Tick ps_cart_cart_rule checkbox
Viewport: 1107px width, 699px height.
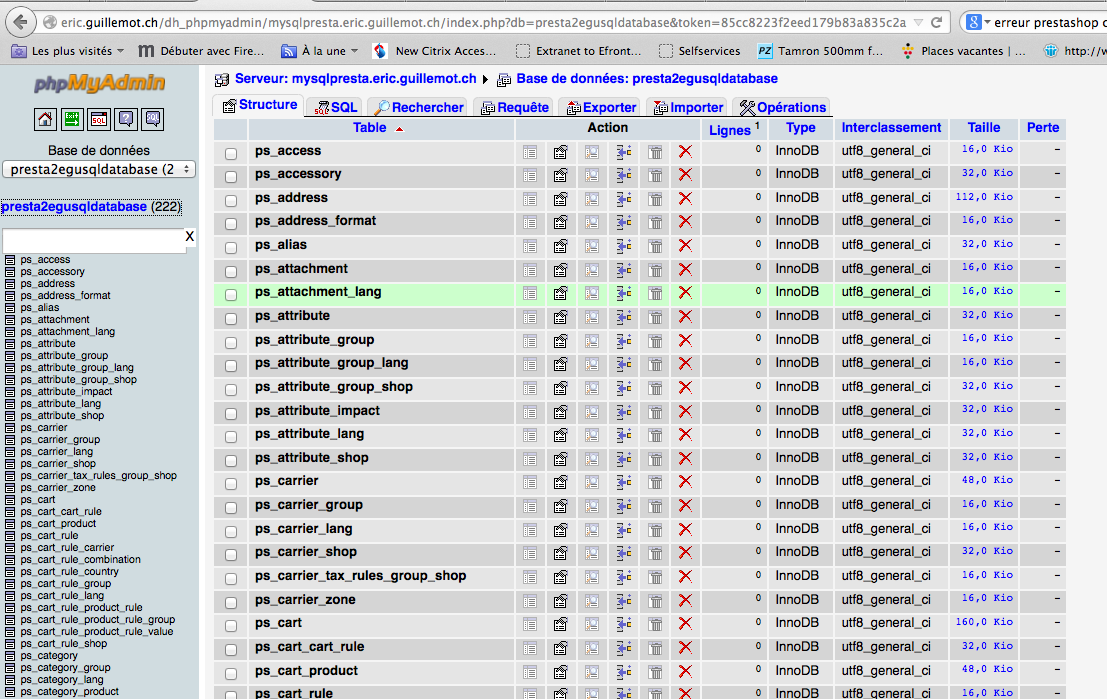click(231, 650)
